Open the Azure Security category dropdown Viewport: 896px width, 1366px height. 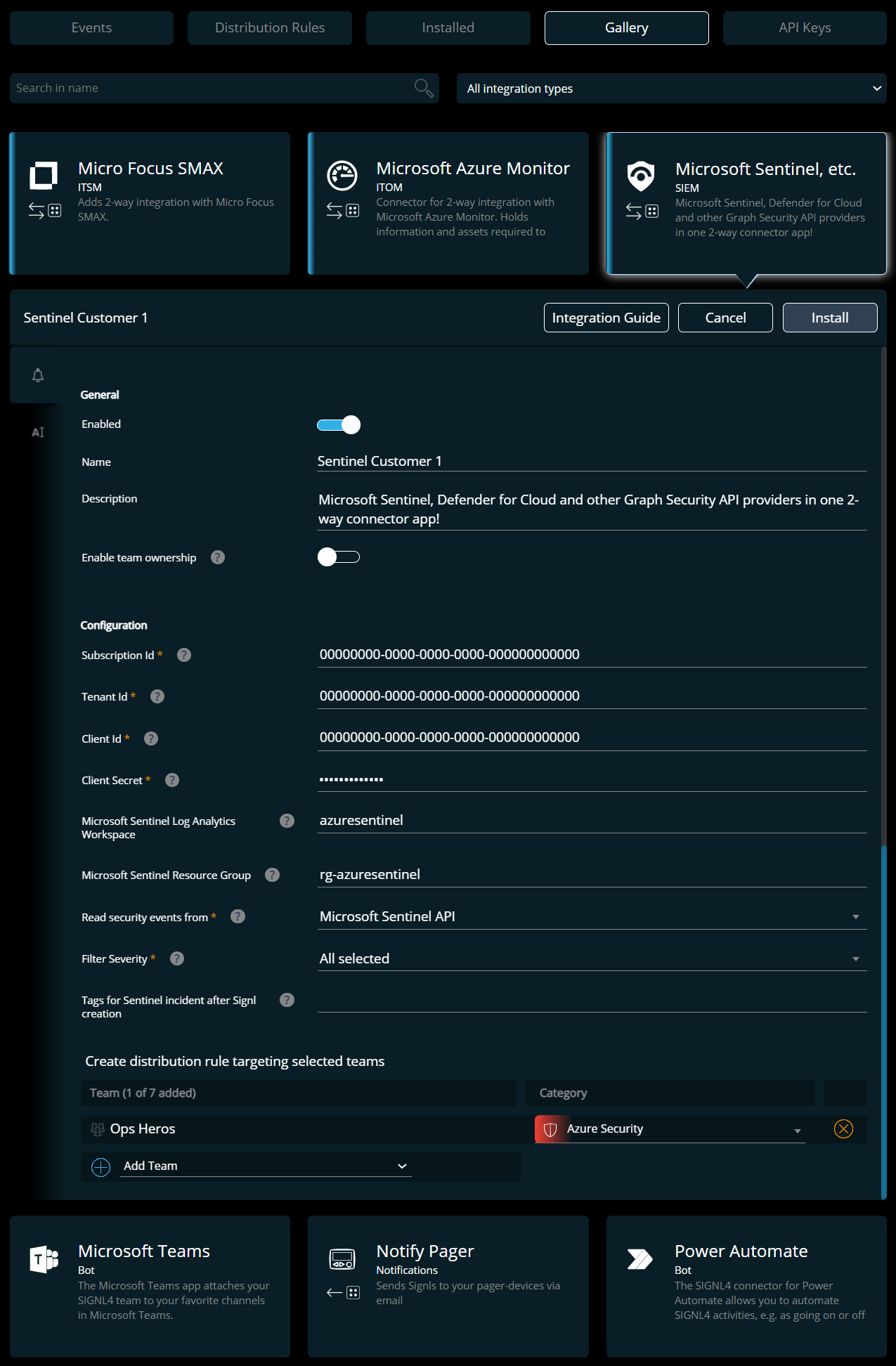click(x=670, y=1129)
